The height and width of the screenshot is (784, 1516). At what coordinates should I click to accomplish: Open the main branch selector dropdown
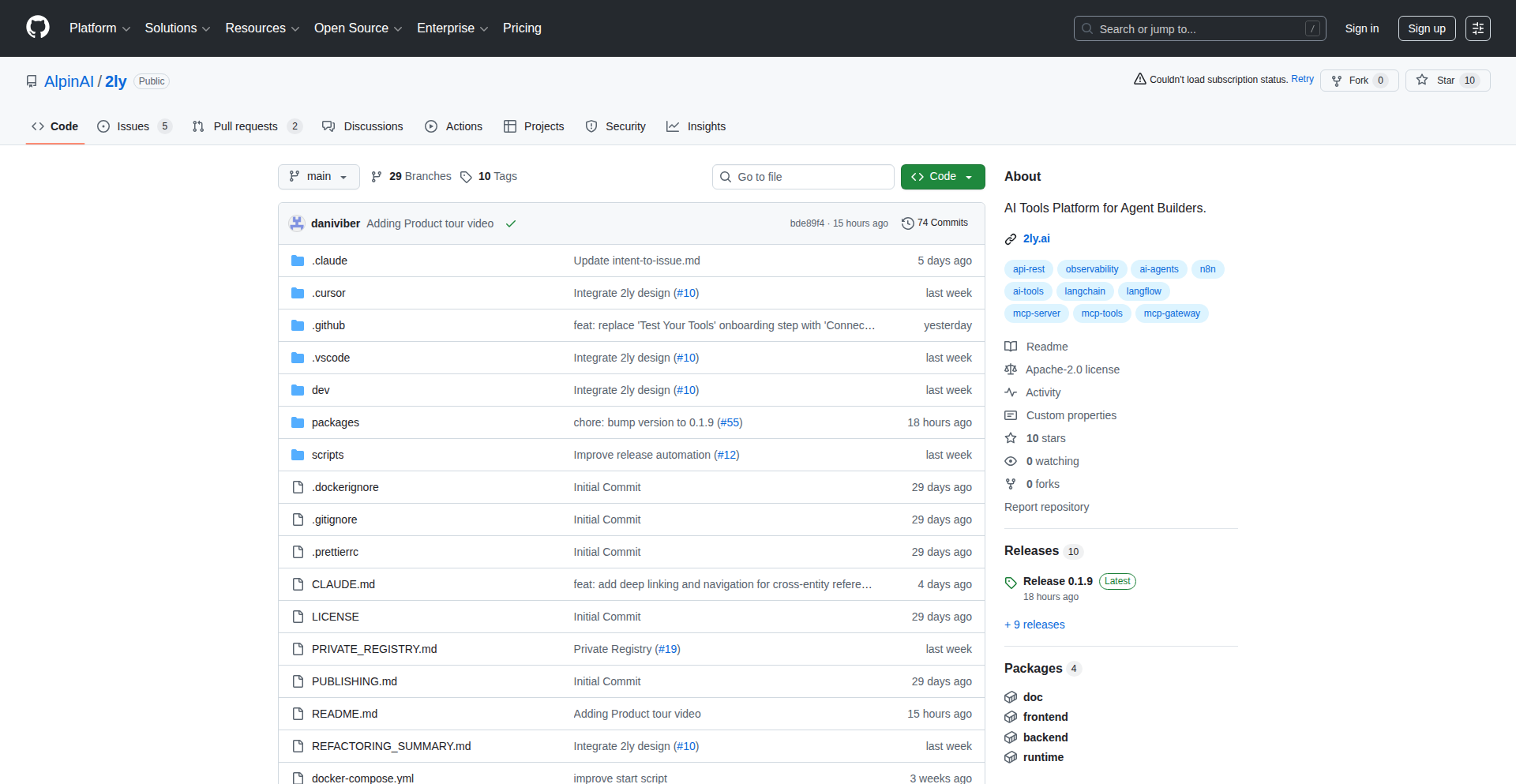318,176
